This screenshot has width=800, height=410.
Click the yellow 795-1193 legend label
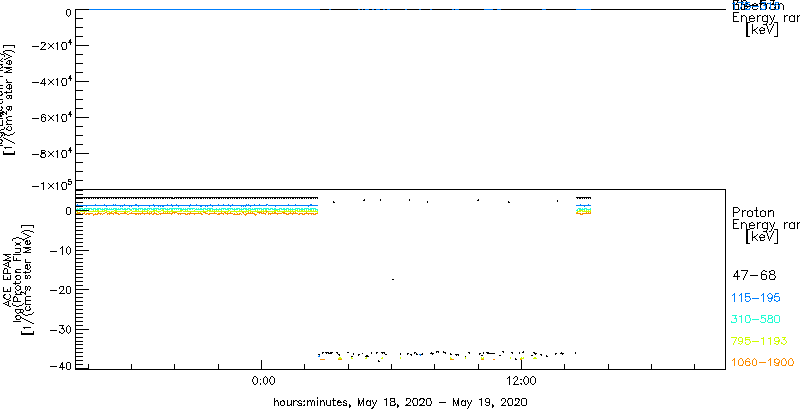click(x=759, y=341)
